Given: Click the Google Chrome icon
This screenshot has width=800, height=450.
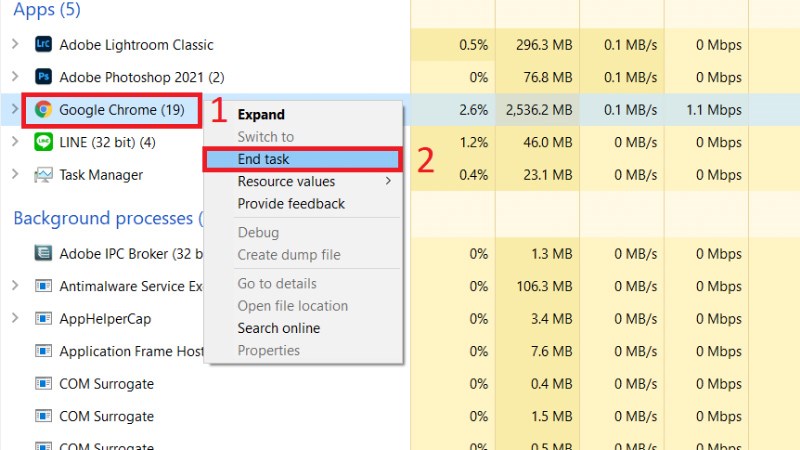Looking at the screenshot, I should tap(43, 109).
